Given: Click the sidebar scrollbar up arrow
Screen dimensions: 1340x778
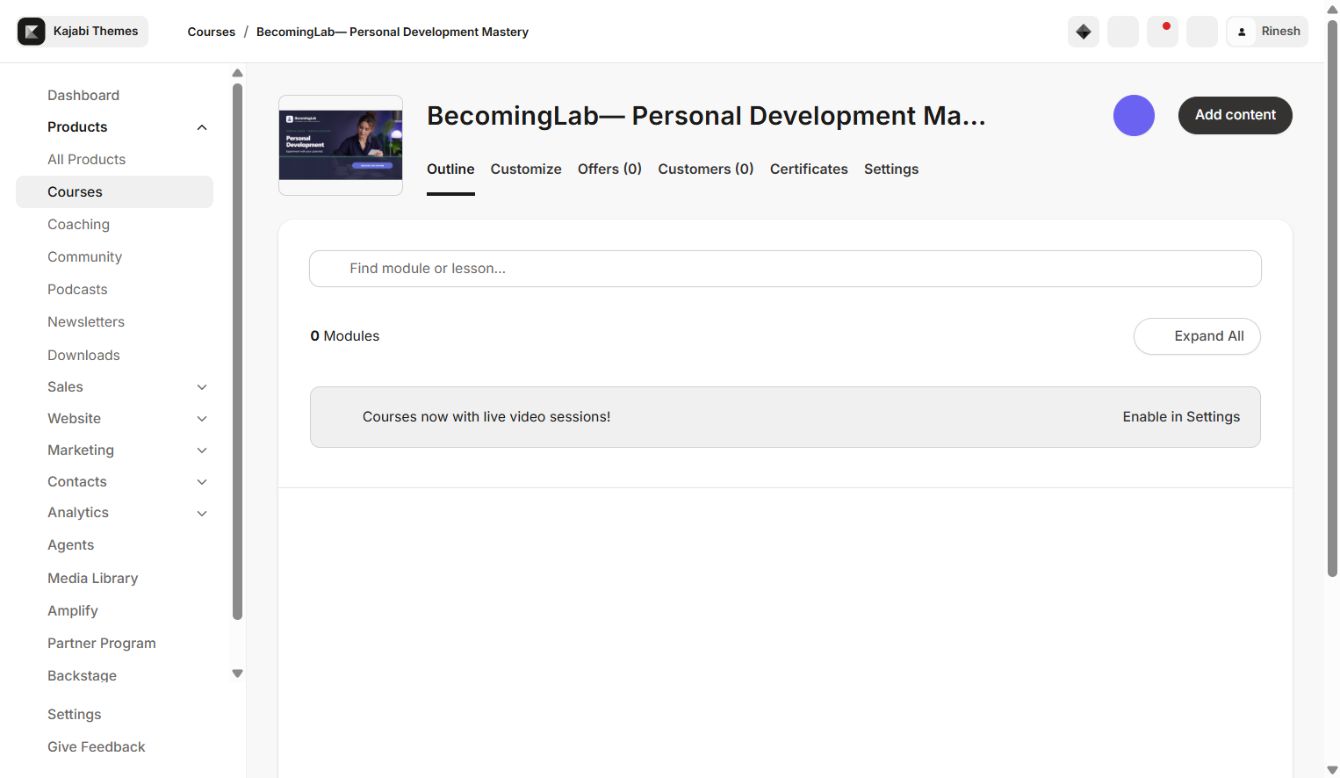Looking at the screenshot, I should tap(237, 73).
